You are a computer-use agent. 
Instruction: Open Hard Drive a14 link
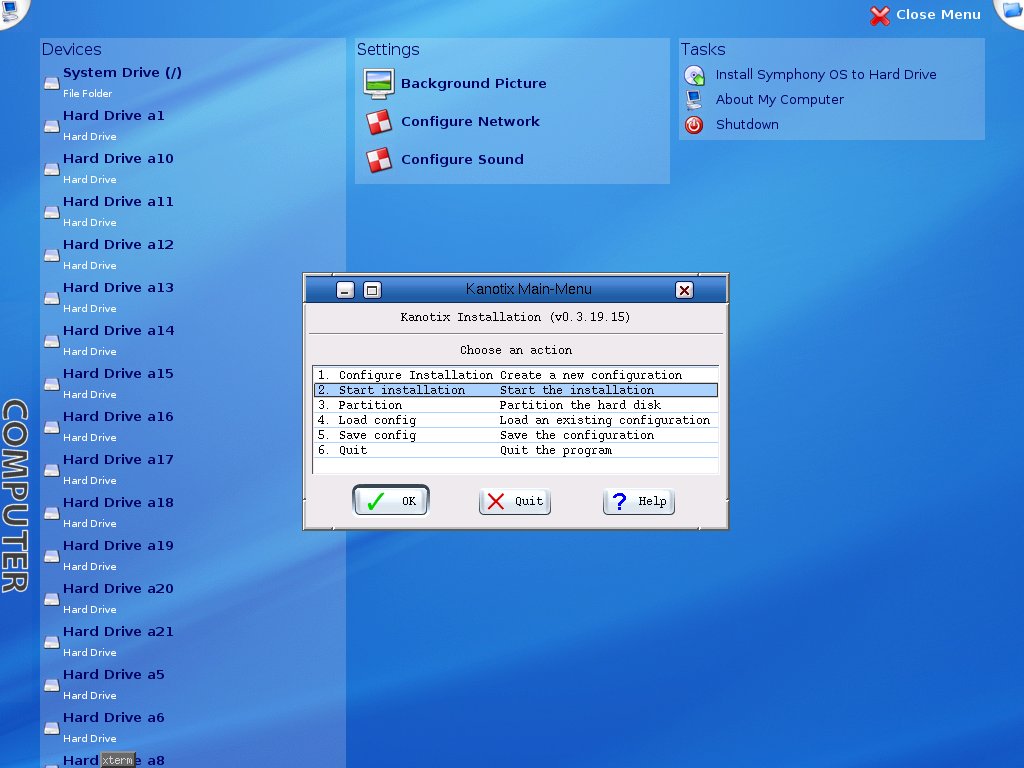click(119, 330)
